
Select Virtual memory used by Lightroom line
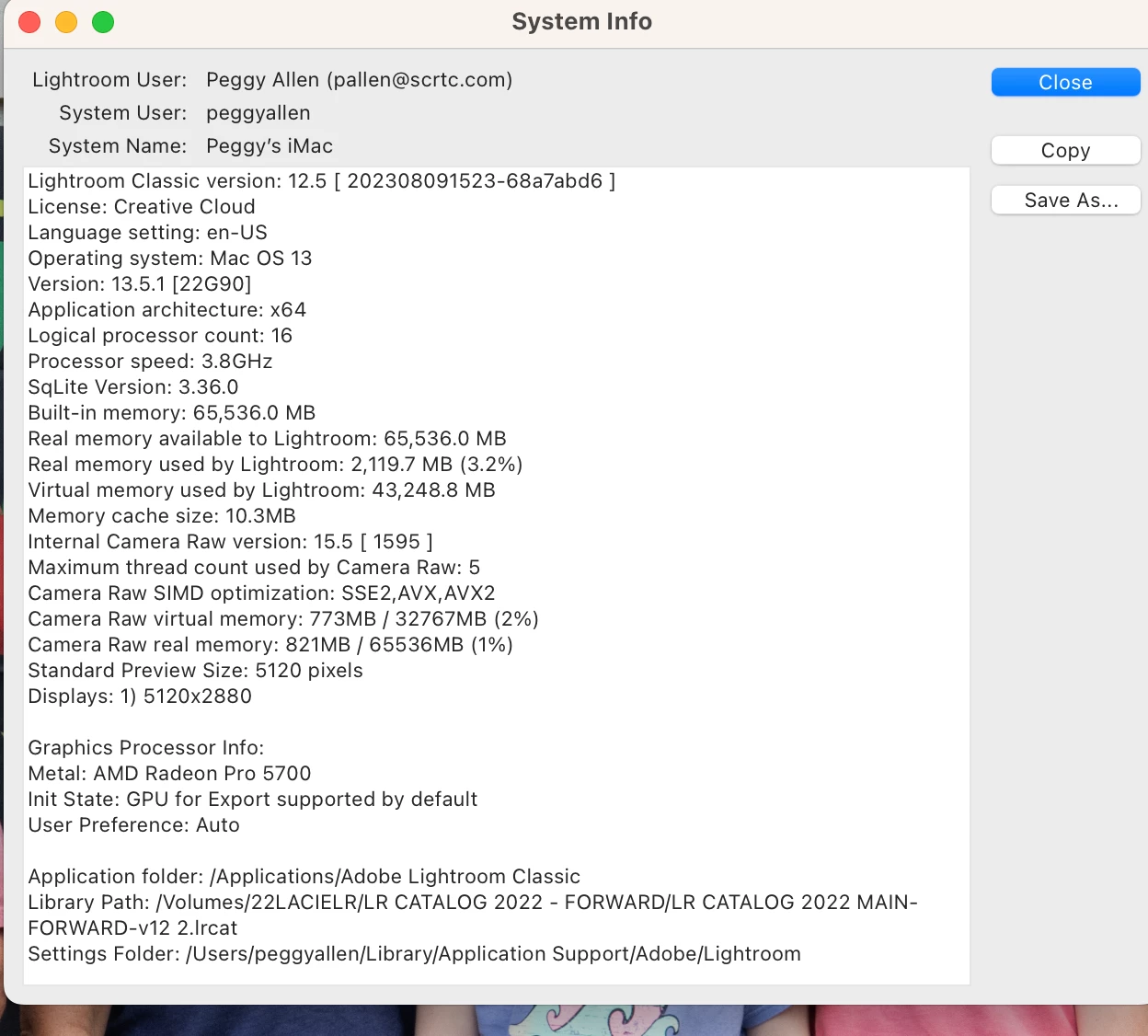(262, 490)
